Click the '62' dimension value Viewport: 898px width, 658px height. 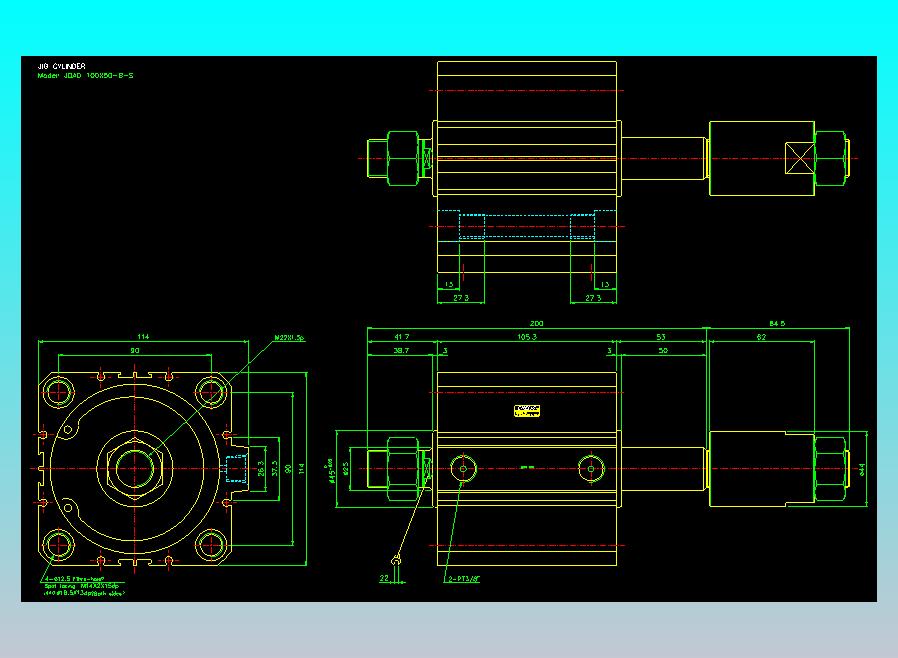(x=761, y=337)
